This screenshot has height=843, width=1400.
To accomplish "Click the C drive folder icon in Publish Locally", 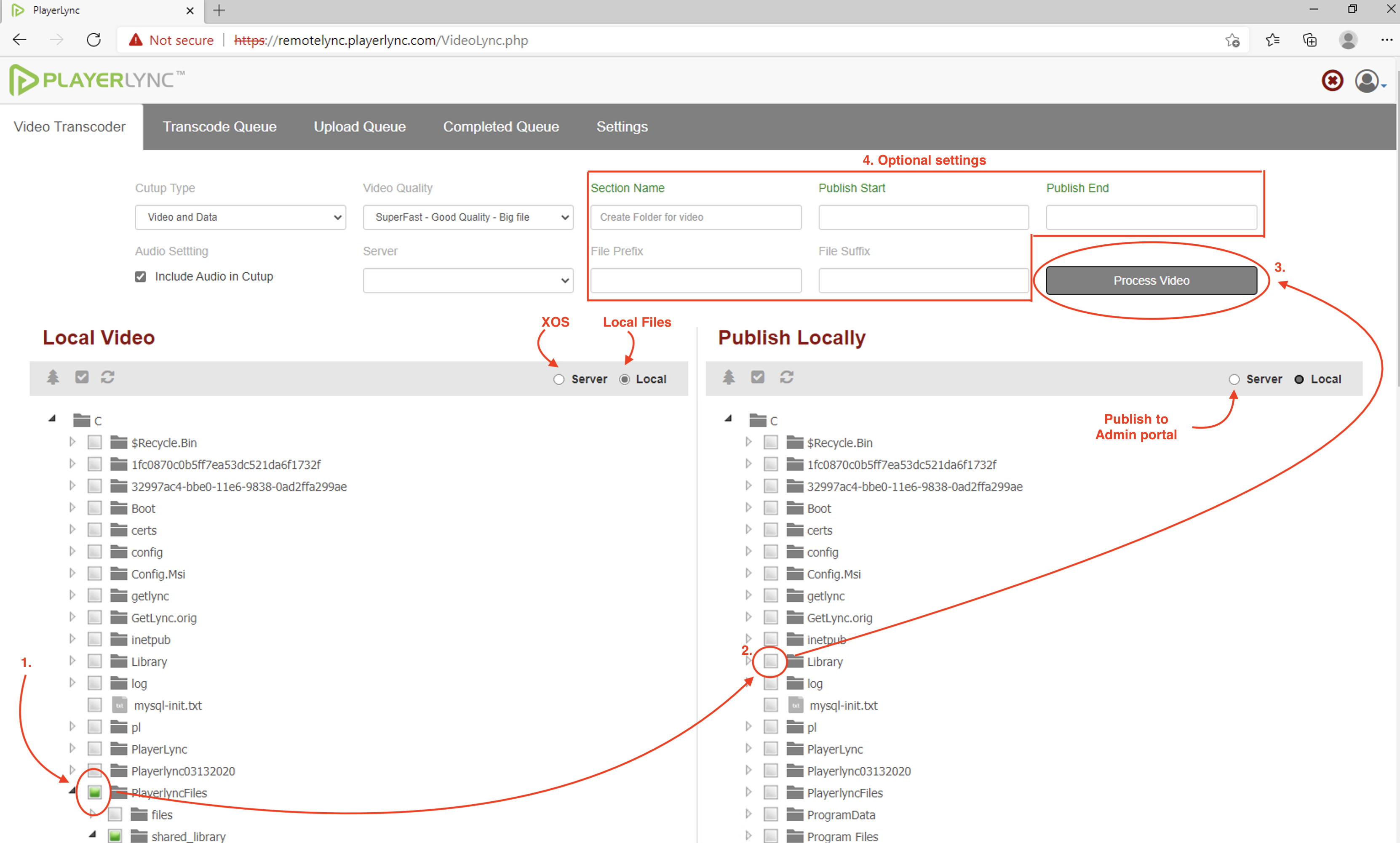I will (758, 420).
